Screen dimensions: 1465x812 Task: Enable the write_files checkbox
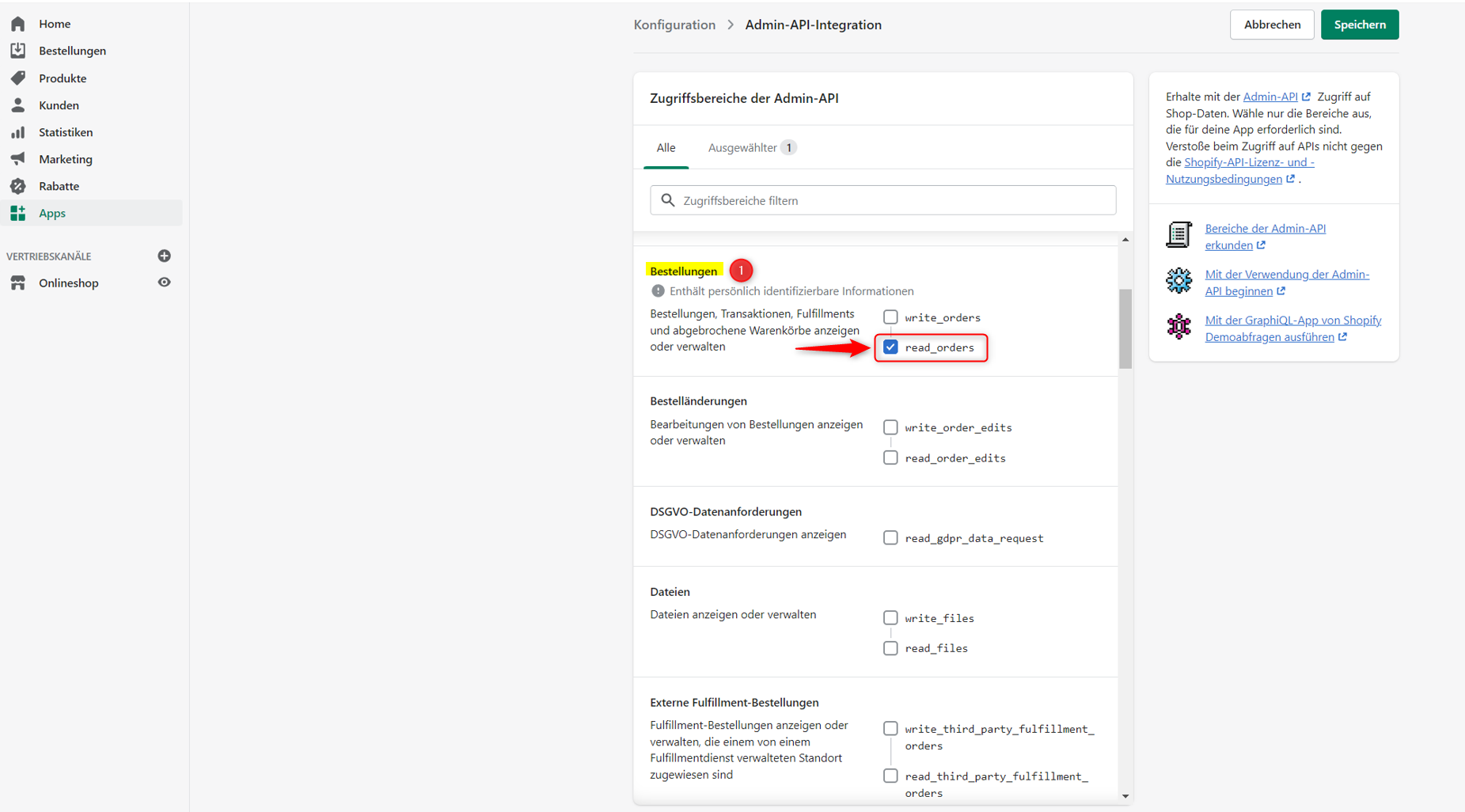coord(890,618)
